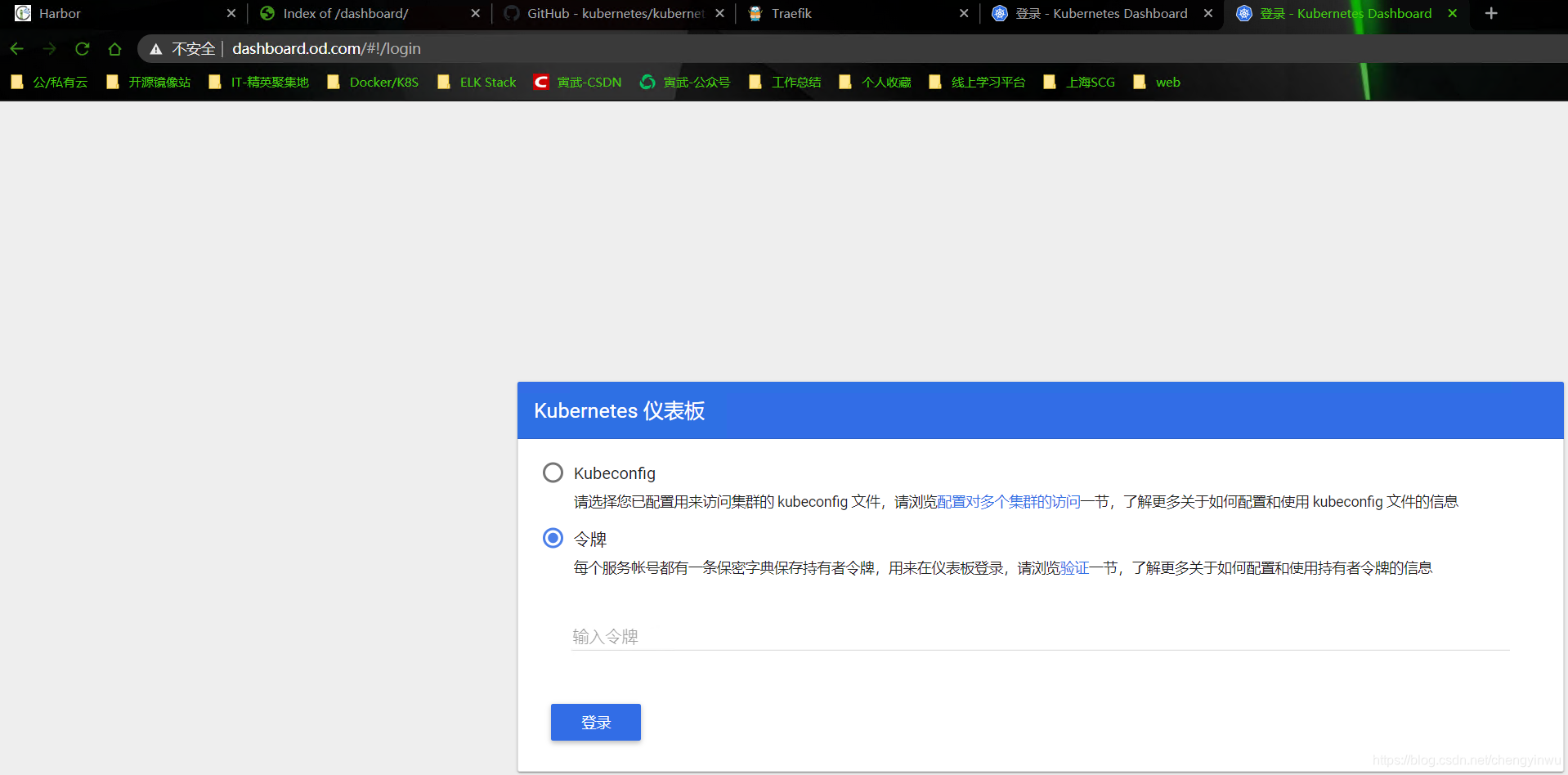Click the back navigation arrow
Screen dimensions: 1568x775
point(16,49)
